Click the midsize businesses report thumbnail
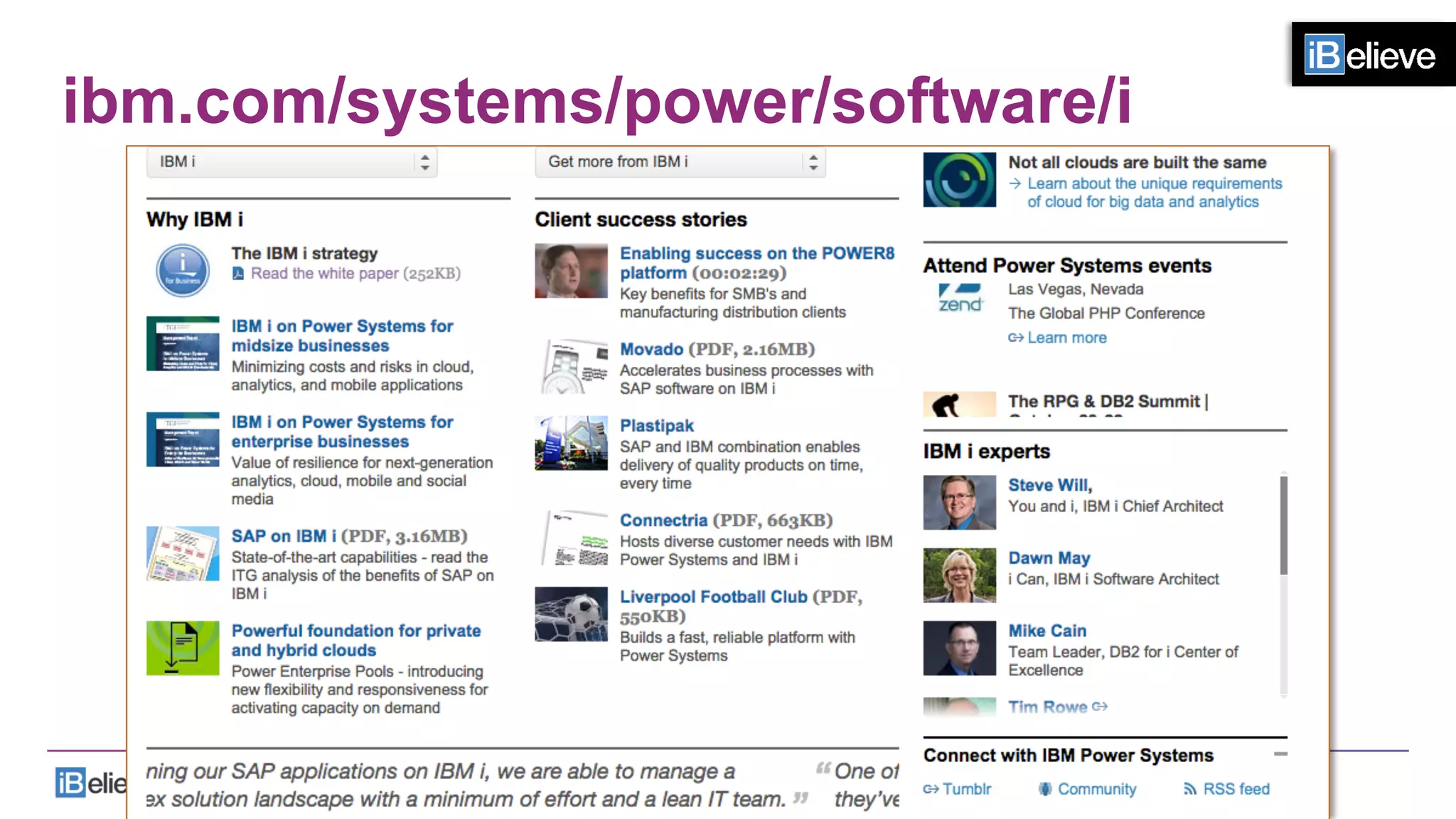Screen dimensions: 1456x819 coord(183,343)
